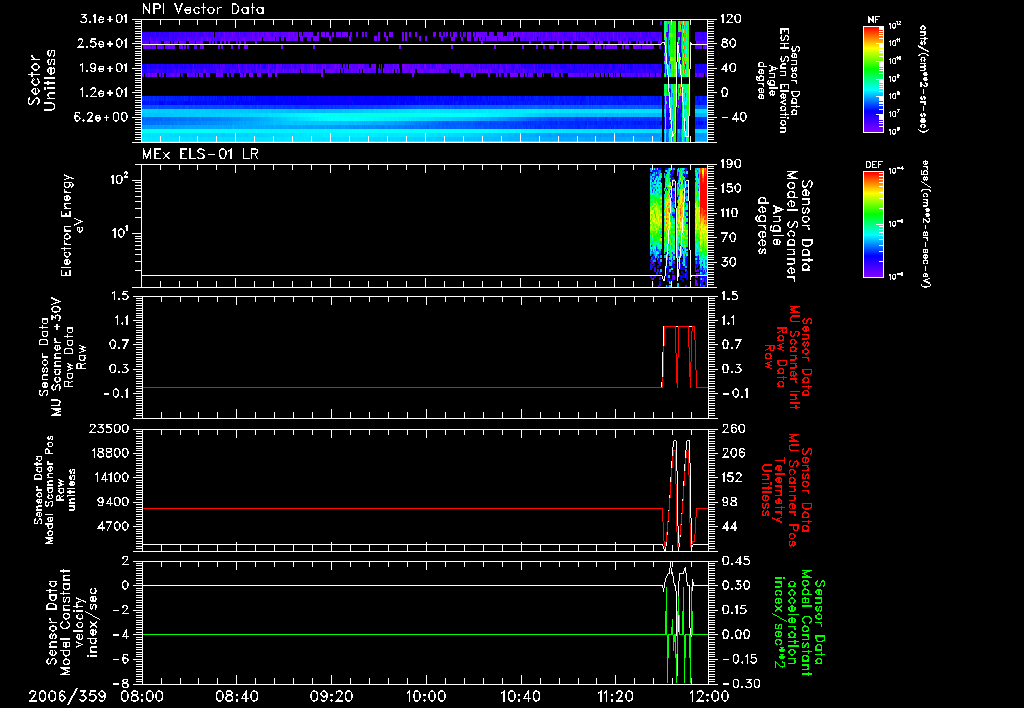The height and width of the screenshot is (708, 1024).
Task: Click the 10:00 time axis label
Action: pyautogui.click(x=426, y=696)
